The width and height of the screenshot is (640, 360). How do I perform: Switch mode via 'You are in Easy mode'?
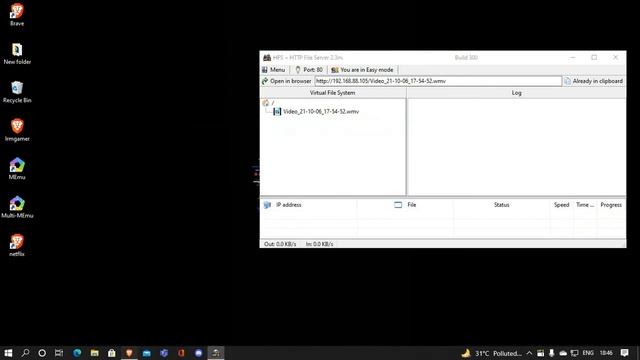click(x=362, y=70)
